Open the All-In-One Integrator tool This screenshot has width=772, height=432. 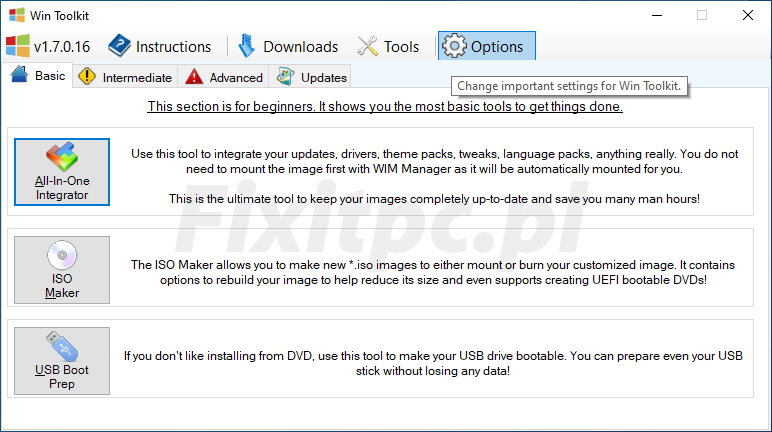(x=62, y=172)
